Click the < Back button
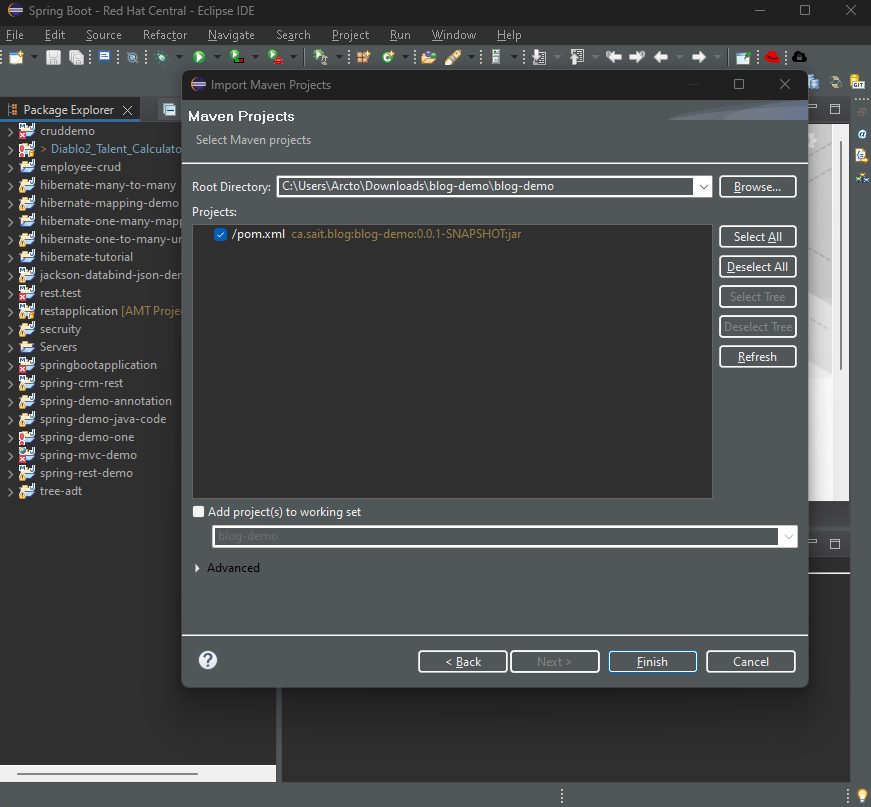This screenshot has height=807, width=871. [x=463, y=661]
